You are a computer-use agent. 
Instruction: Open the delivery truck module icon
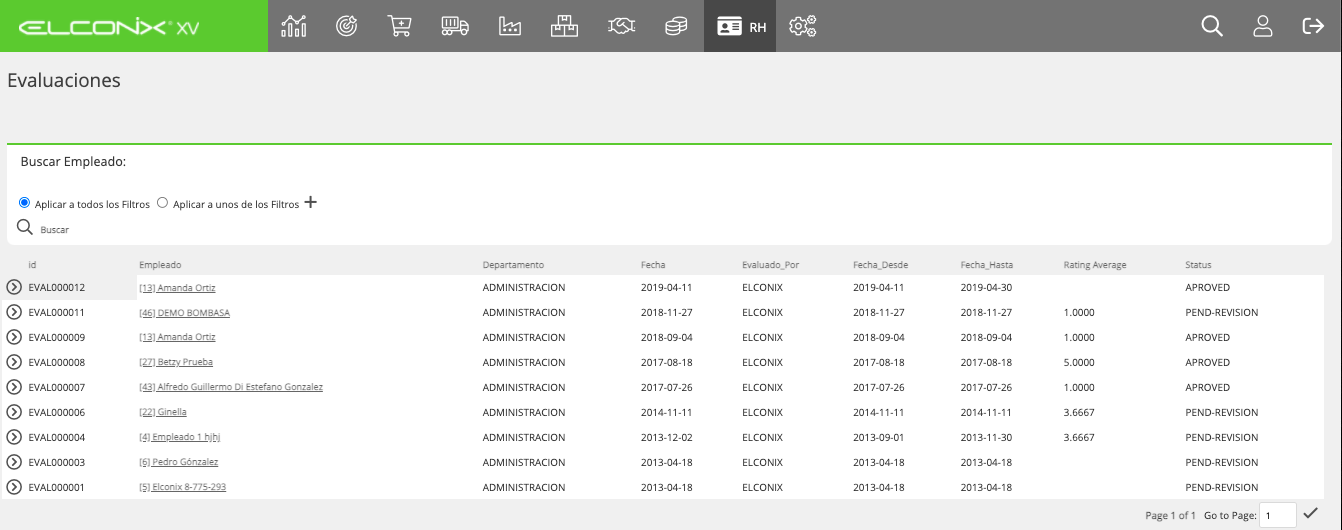point(455,26)
